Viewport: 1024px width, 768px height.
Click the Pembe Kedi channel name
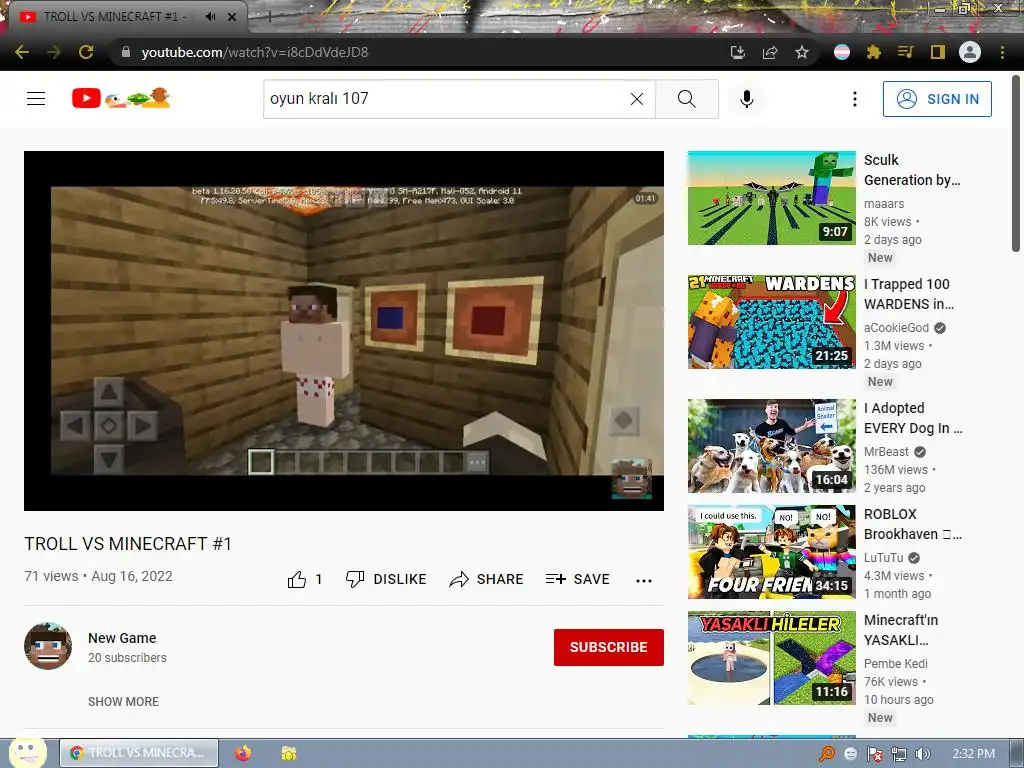click(x=895, y=664)
